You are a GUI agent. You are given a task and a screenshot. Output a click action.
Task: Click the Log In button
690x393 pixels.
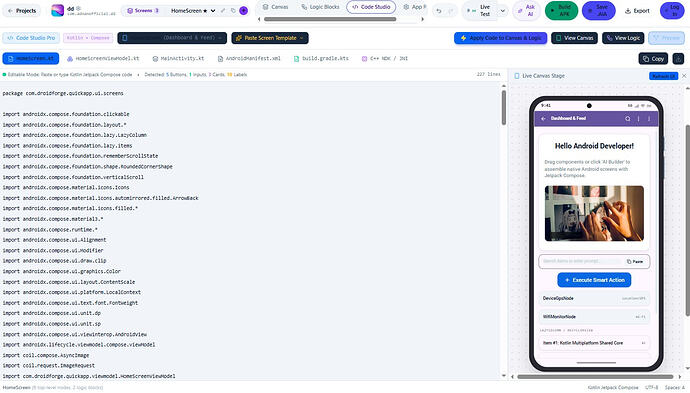pos(672,11)
